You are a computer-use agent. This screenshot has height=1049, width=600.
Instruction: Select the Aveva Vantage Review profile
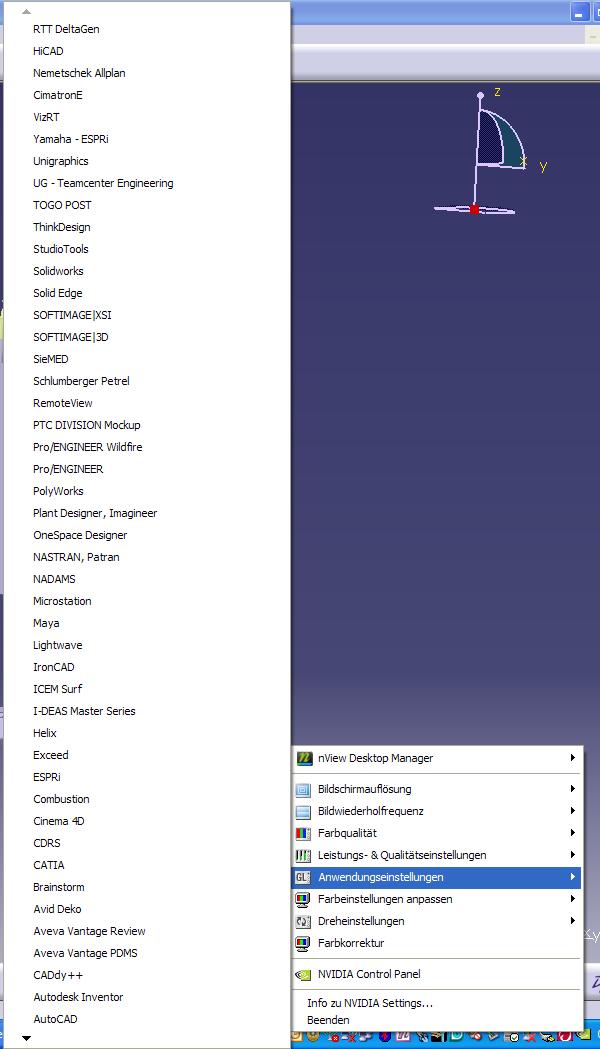[x=89, y=931]
